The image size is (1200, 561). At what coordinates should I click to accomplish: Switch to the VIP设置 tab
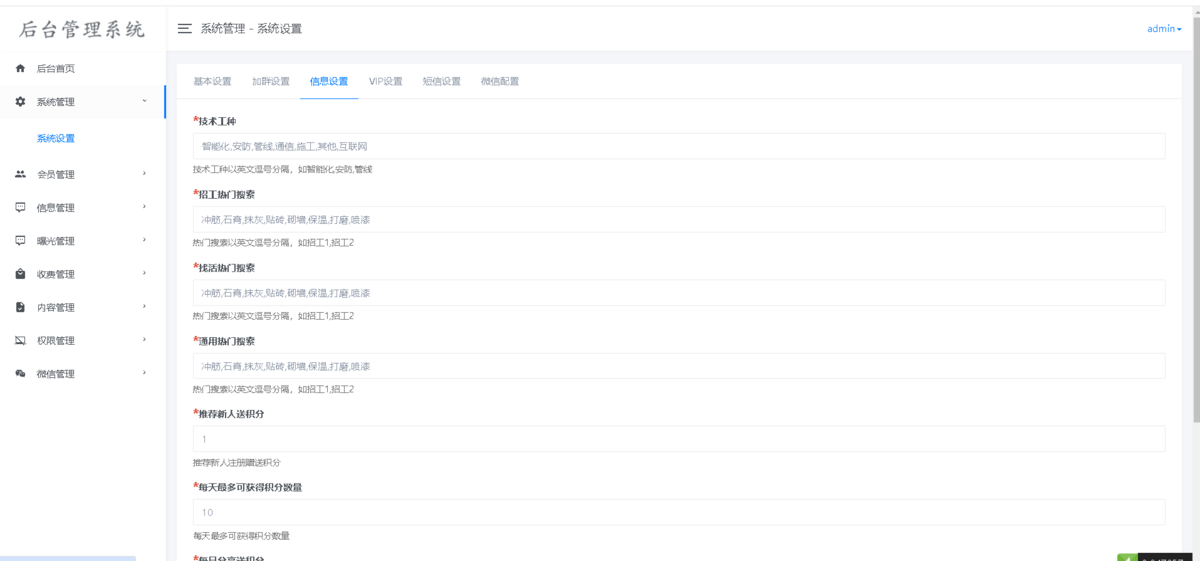(x=385, y=82)
